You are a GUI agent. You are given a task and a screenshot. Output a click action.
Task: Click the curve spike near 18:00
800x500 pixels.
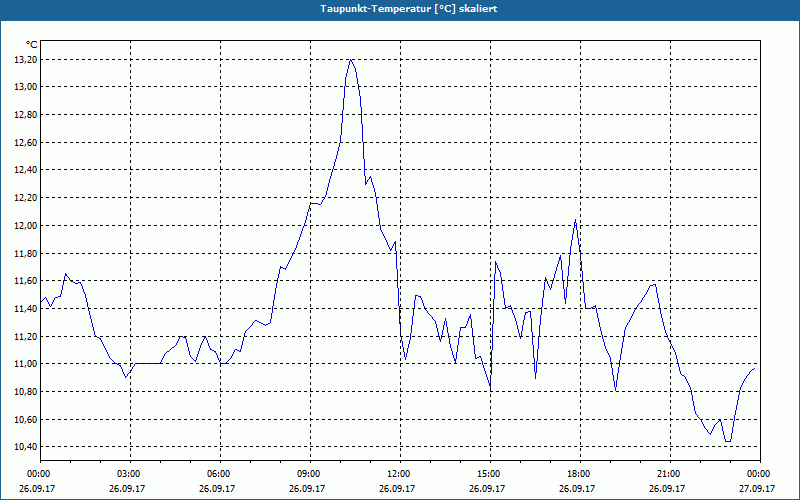pos(576,220)
